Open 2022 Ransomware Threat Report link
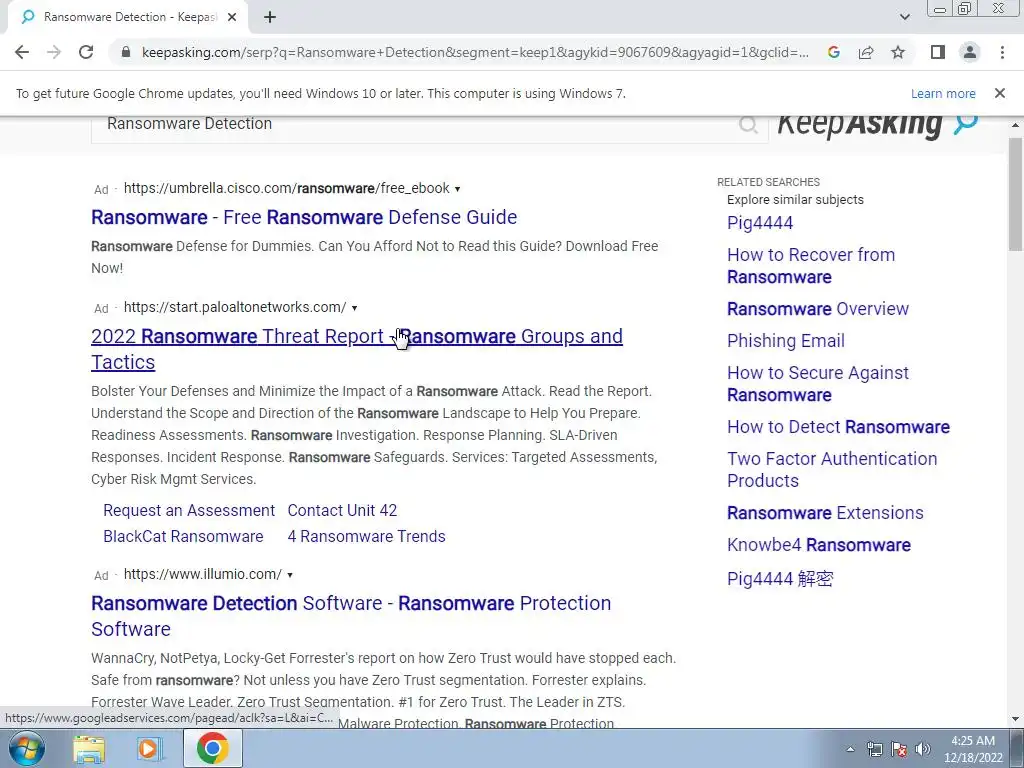This screenshot has width=1024, height=768. point(357,349)
